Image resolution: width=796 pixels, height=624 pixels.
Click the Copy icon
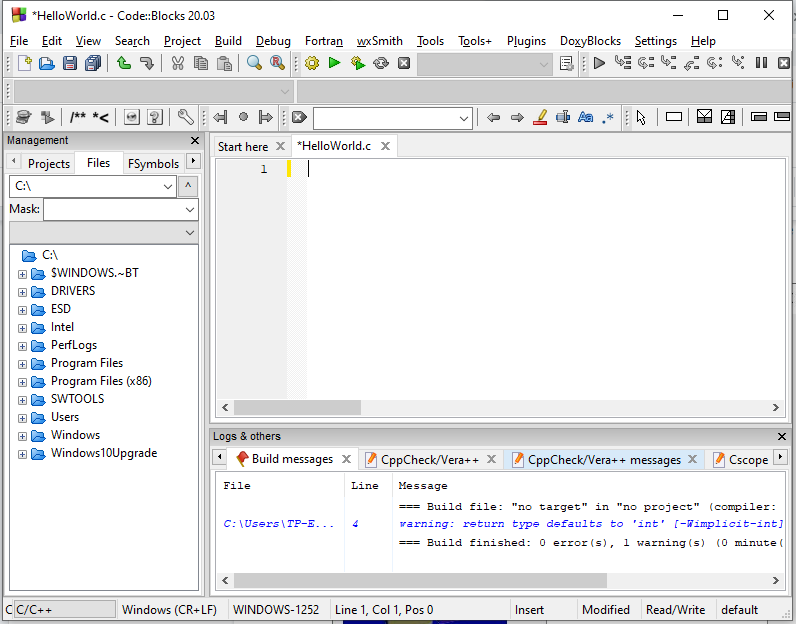coord(201,63)
